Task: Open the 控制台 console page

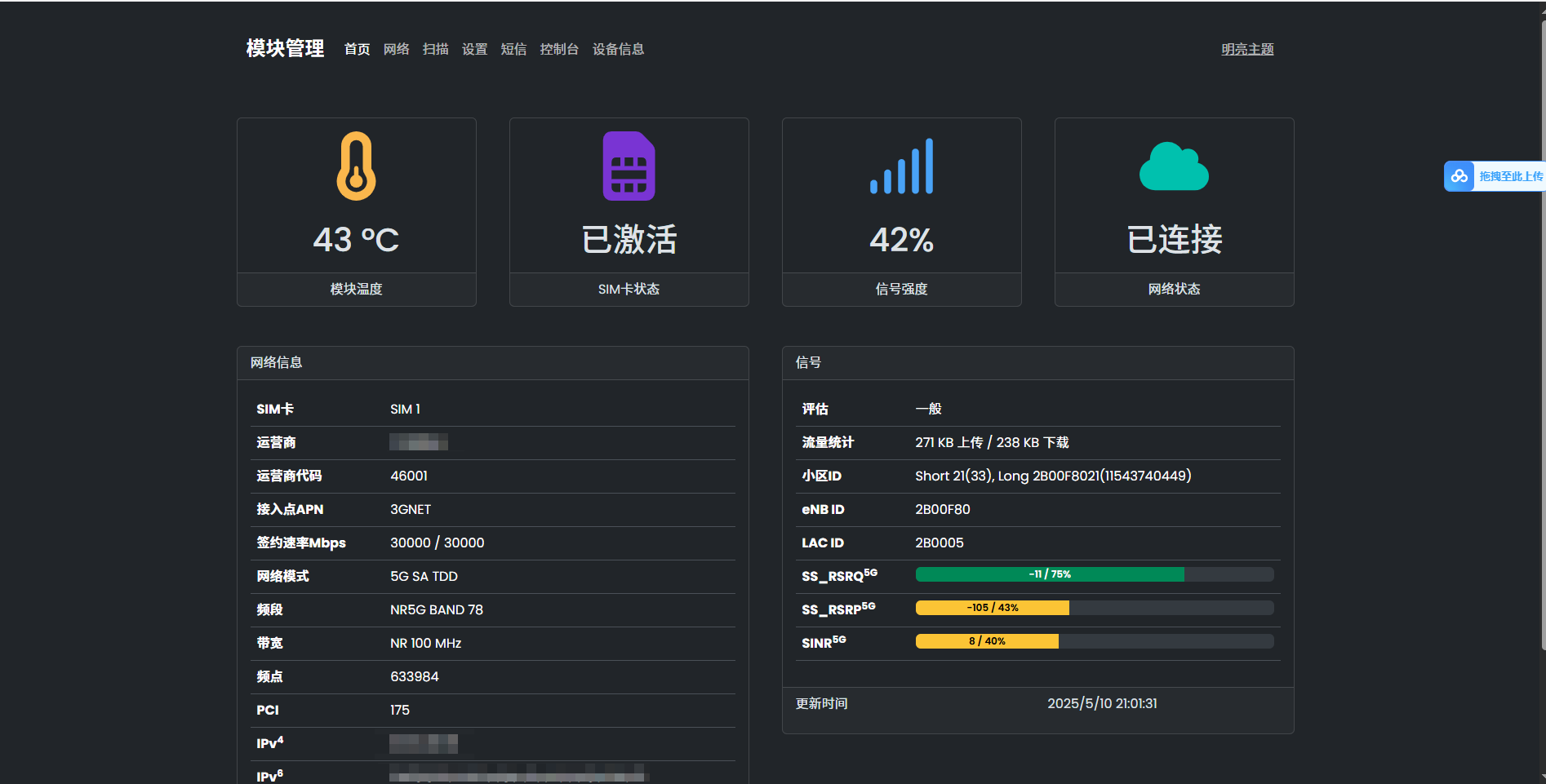Action: (x=559, y=49)
